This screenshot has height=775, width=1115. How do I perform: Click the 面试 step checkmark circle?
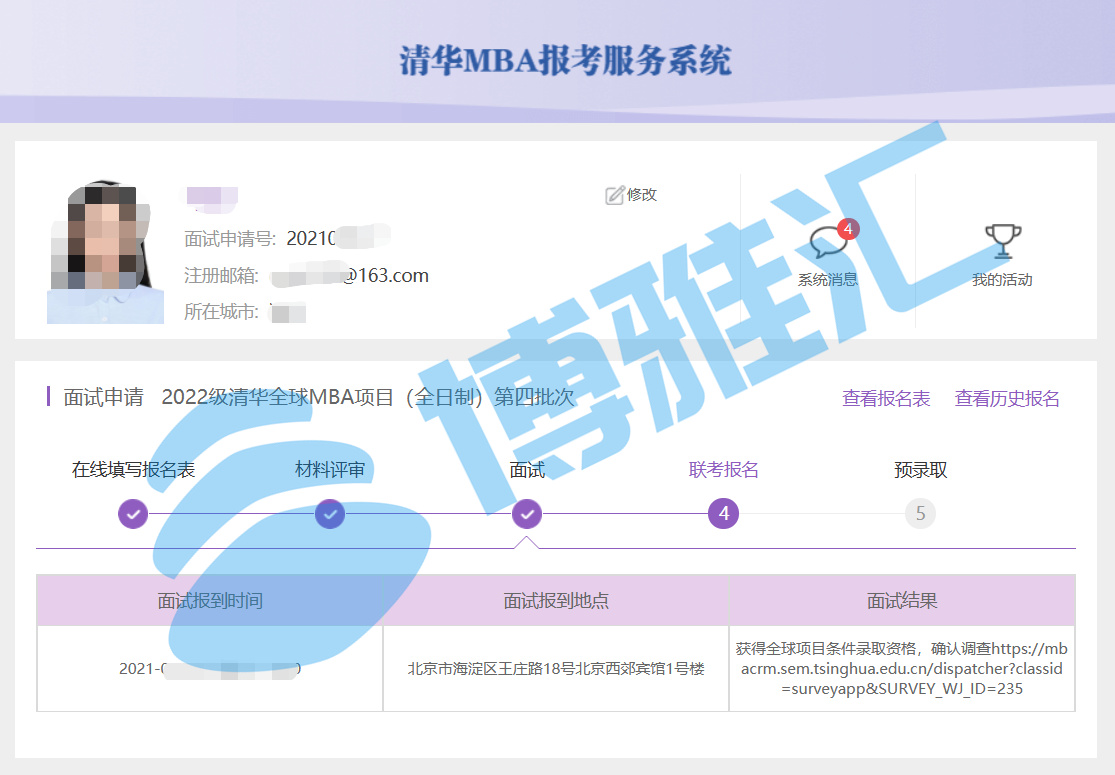coord(527,513)
